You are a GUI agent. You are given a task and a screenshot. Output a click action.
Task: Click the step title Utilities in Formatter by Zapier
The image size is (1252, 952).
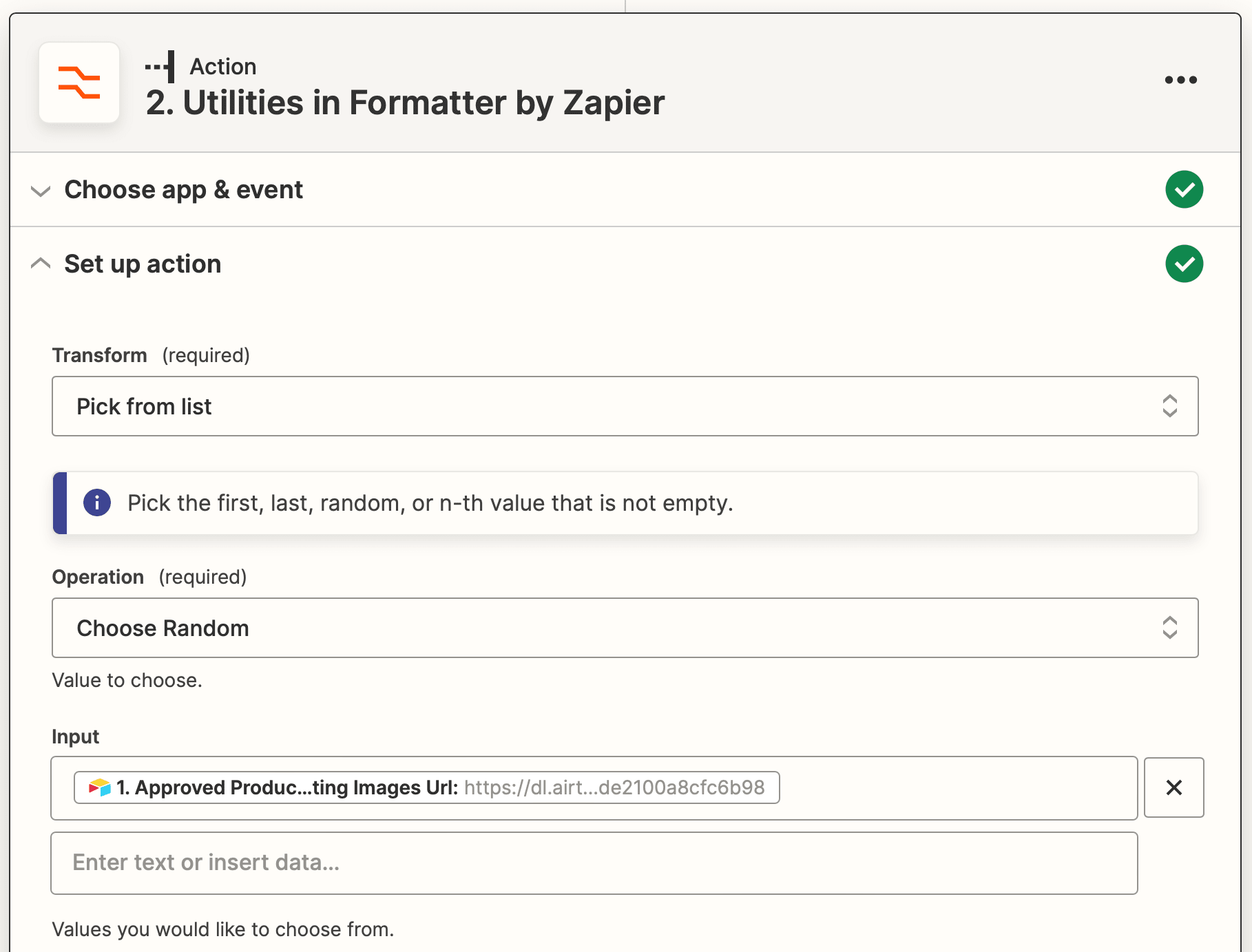tap(405, 103)
